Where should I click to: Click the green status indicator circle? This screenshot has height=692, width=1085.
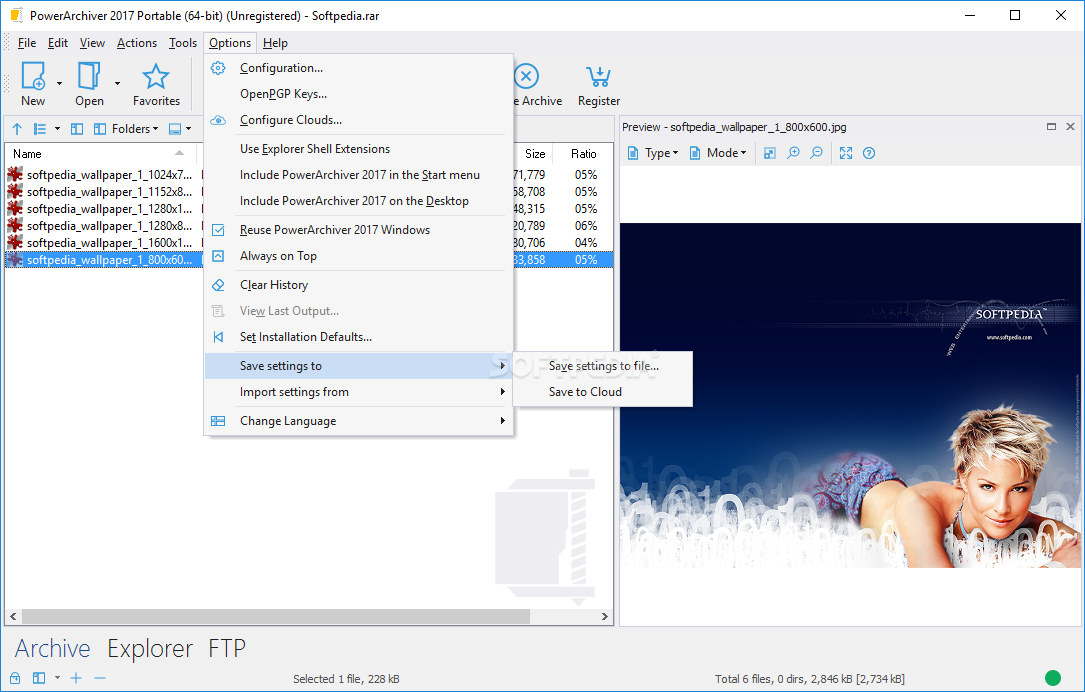pos(1052,678)
